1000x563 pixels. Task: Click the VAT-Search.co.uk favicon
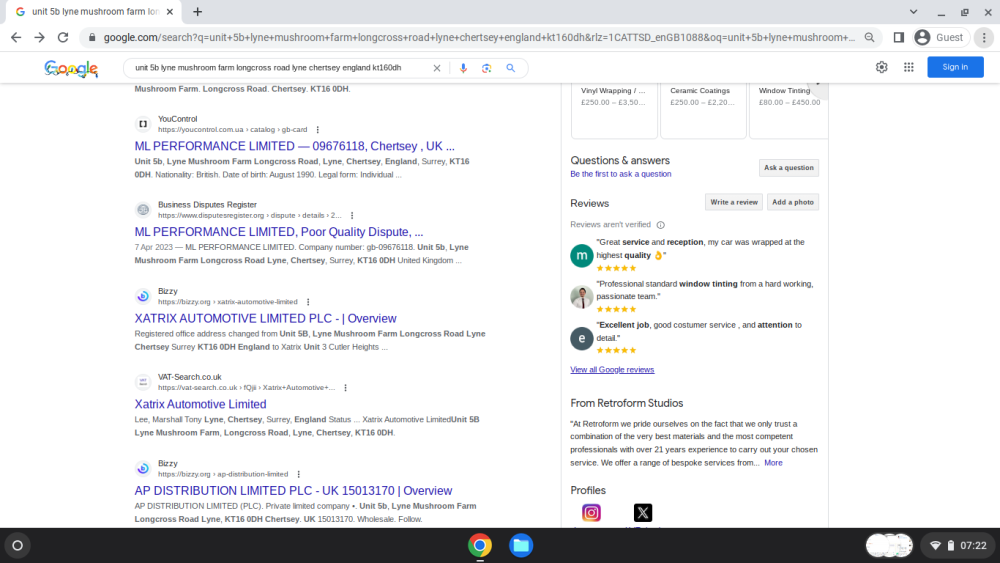143,382
